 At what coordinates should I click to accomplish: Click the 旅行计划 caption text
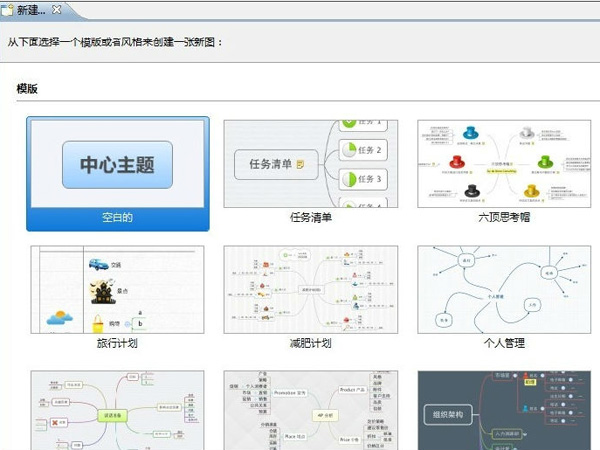(117, 343)
